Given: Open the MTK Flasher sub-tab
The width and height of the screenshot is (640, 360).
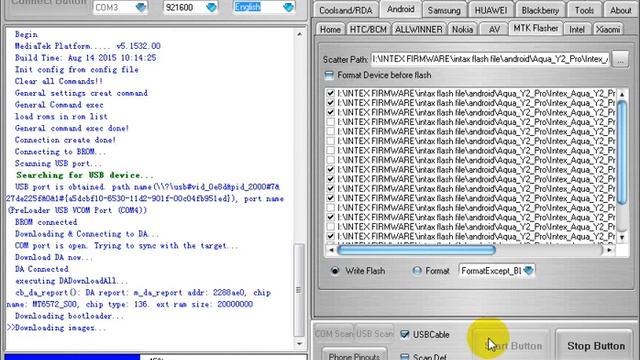Looking at the screenshot, I should tap(536, 28).
